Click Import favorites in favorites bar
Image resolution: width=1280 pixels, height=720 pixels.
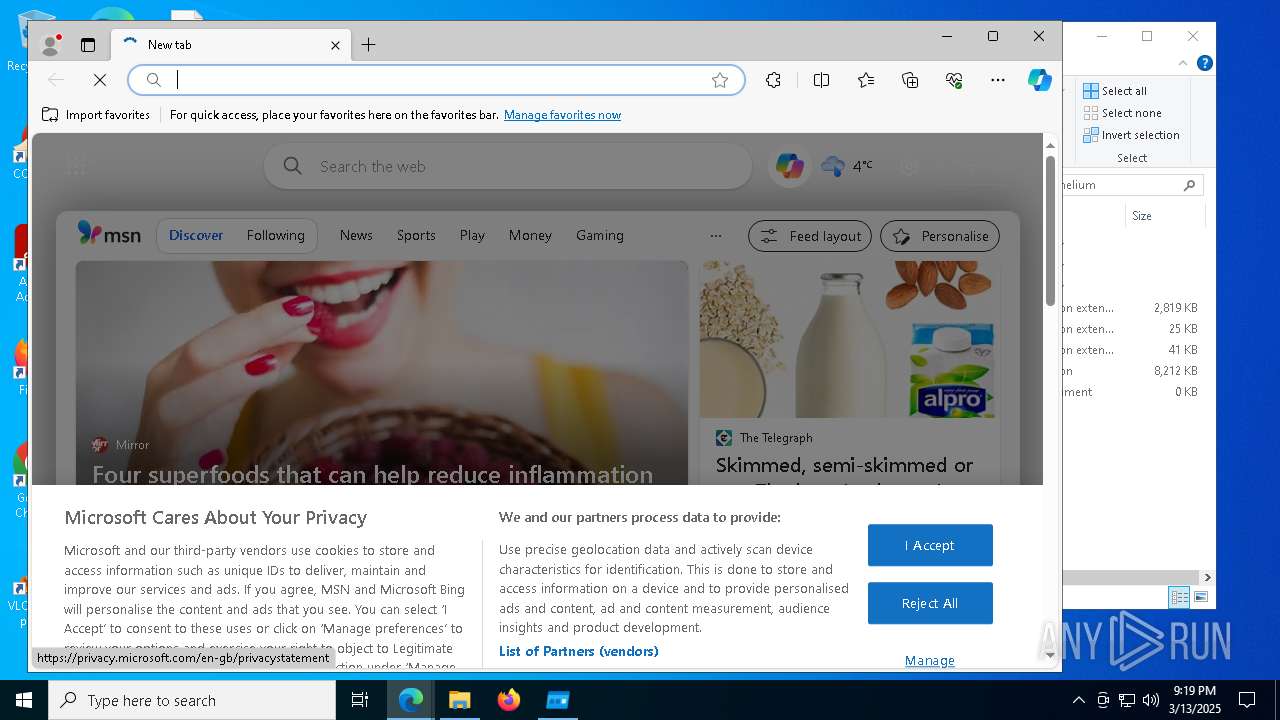(96, 115)
